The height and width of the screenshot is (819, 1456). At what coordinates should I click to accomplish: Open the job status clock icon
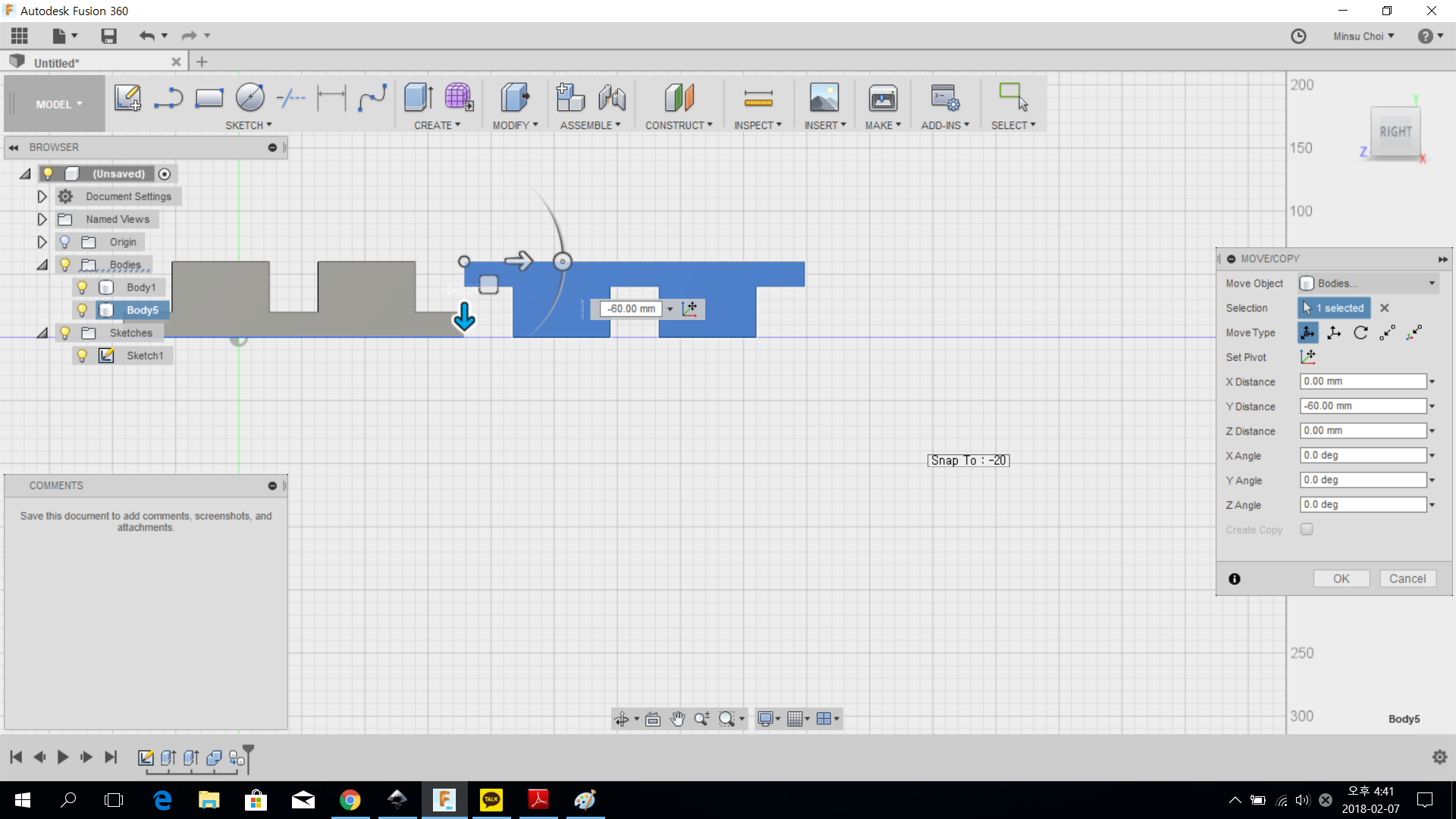pos(1298,36)
